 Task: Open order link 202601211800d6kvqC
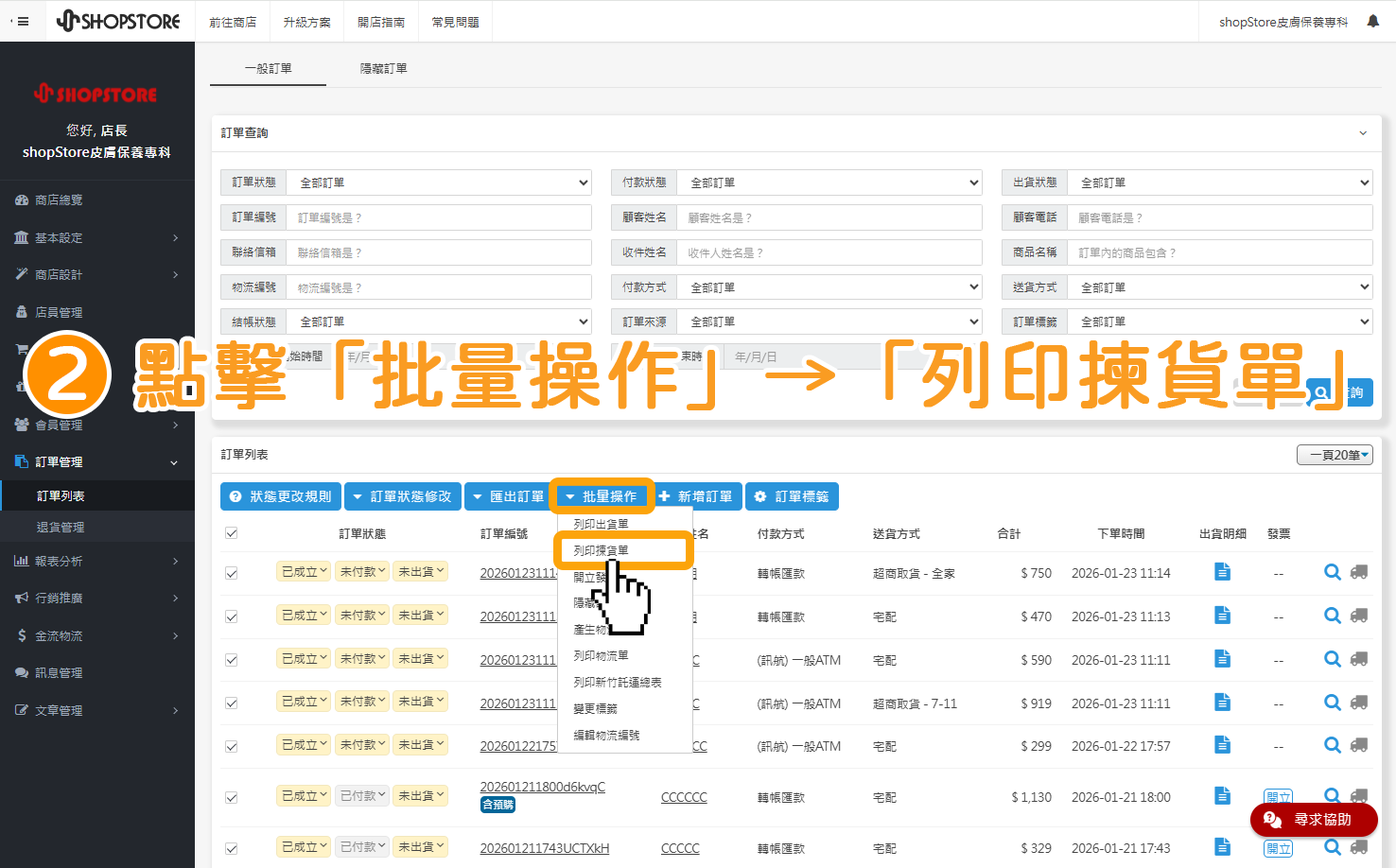(542, 786)
